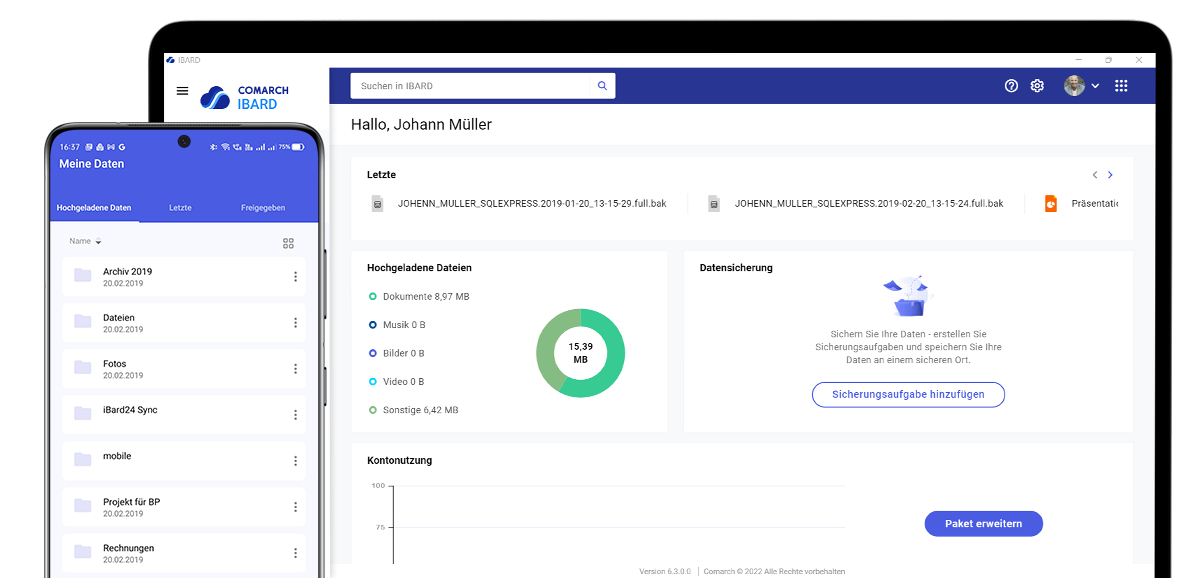Open the Dateien folder icon
The height and width of the screenshot is (578, 1182).
pyautogui.click(x=83, y=321)
